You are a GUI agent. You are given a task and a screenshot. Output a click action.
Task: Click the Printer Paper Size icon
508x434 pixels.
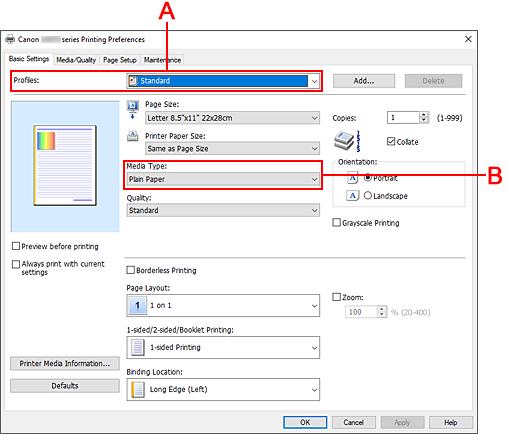click(x=133, y=136)
